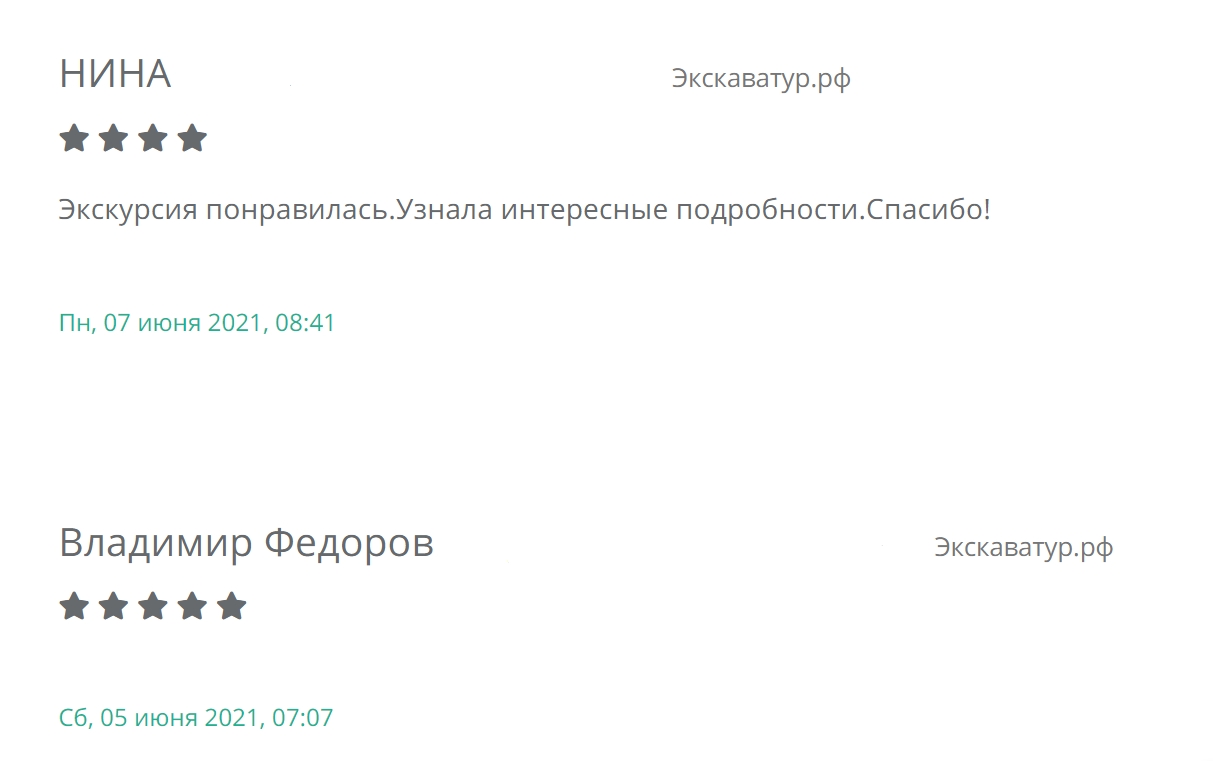This screenshot has width=1213, height=761.
Task: Click the word Спасибо! in the review
Action: (929, 211)
